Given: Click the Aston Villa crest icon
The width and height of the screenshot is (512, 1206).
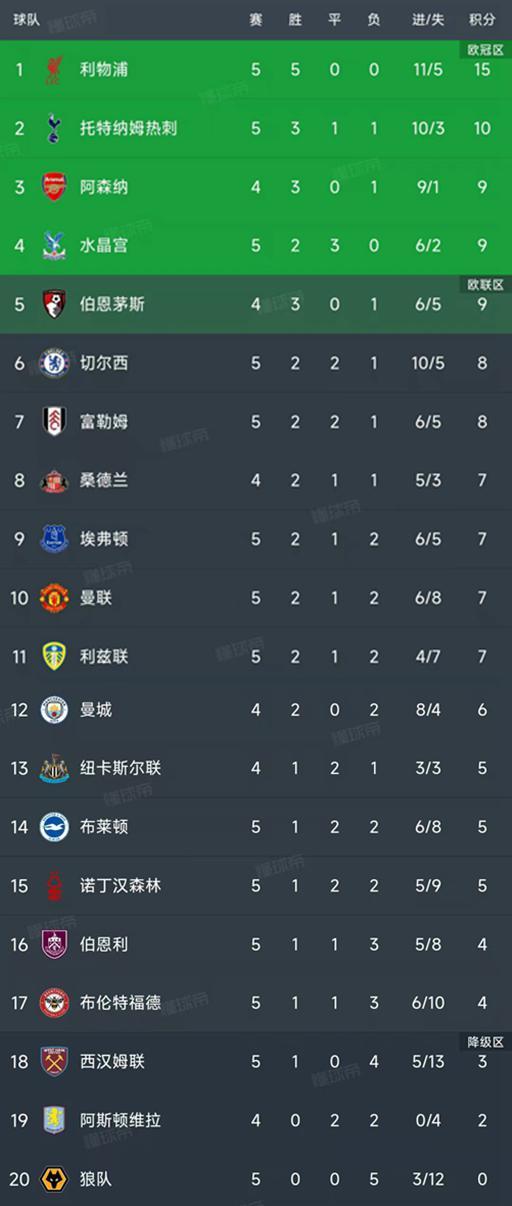Looking at the screenshot, I should coord(53,1120).
